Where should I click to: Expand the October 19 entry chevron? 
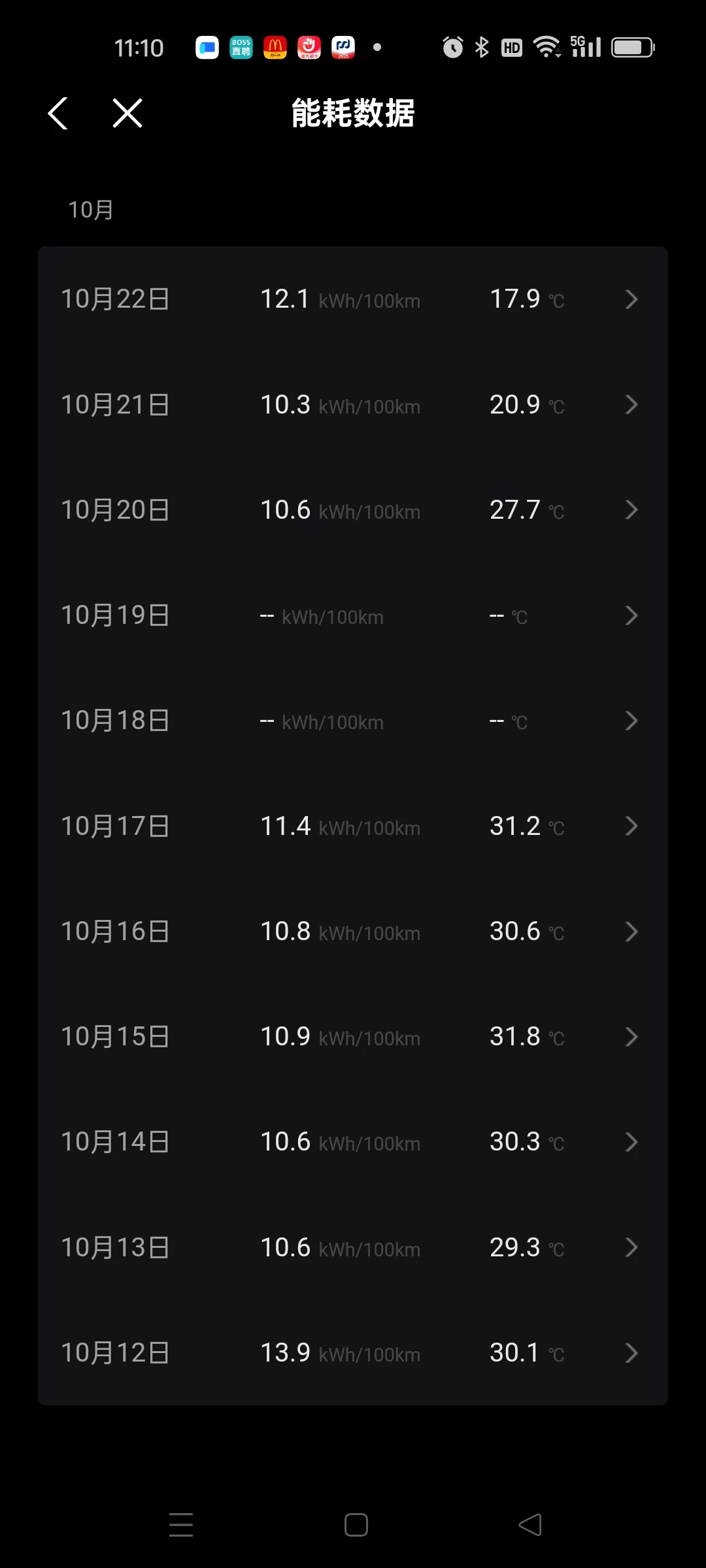point(631,615)
